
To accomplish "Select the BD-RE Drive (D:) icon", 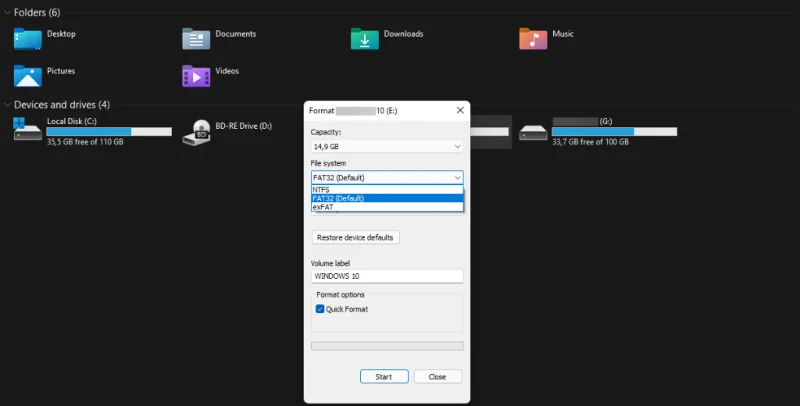I will pyautogui.click(x=196, y=133).
